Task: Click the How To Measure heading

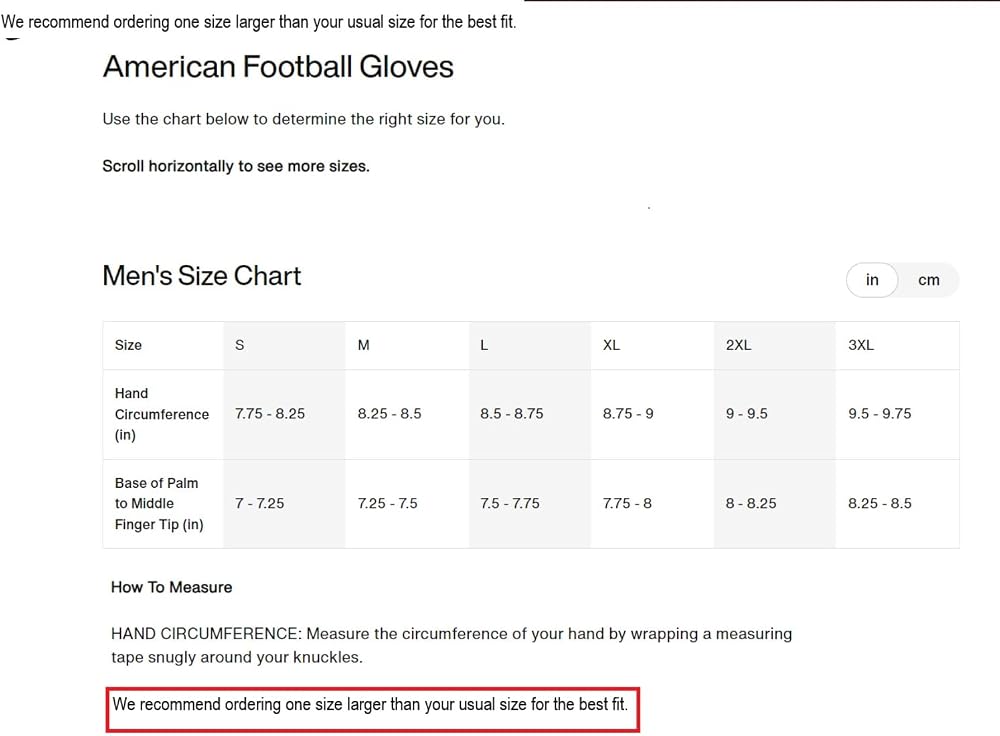Action: click(172, 587)
